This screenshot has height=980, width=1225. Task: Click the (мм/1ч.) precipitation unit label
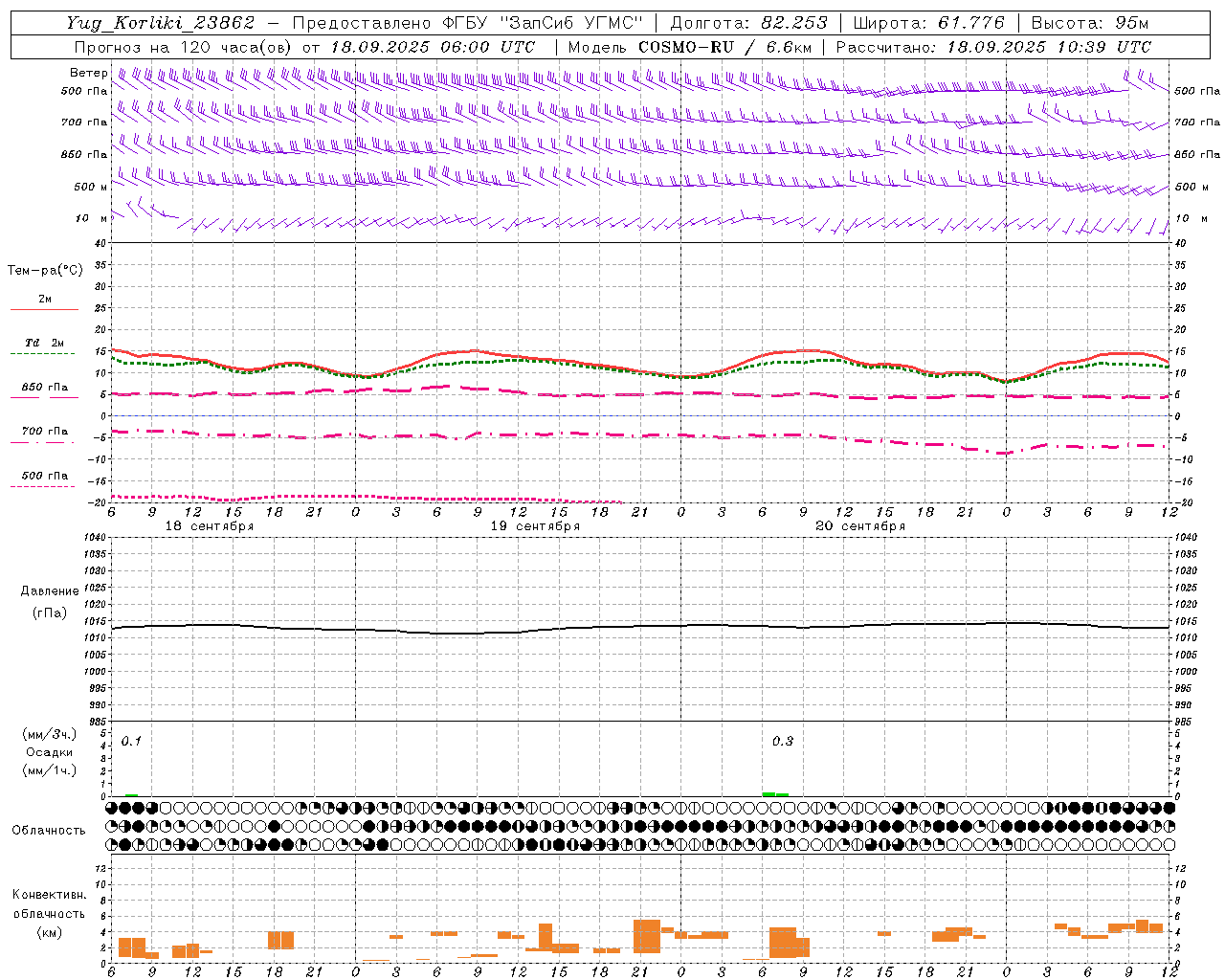pos(50,769)
